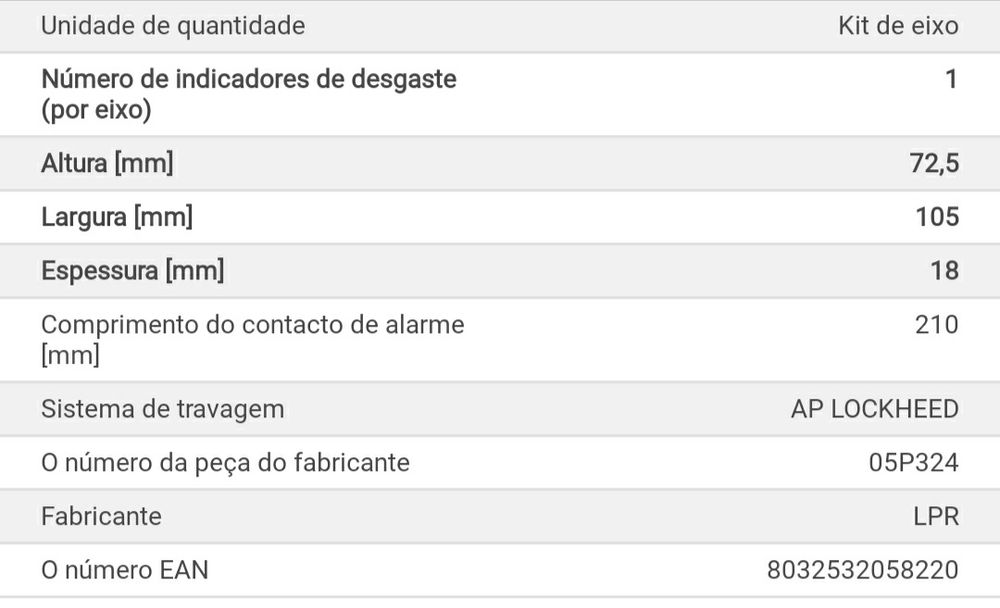Select the EAN number "8032532058220"

[863, 571]
